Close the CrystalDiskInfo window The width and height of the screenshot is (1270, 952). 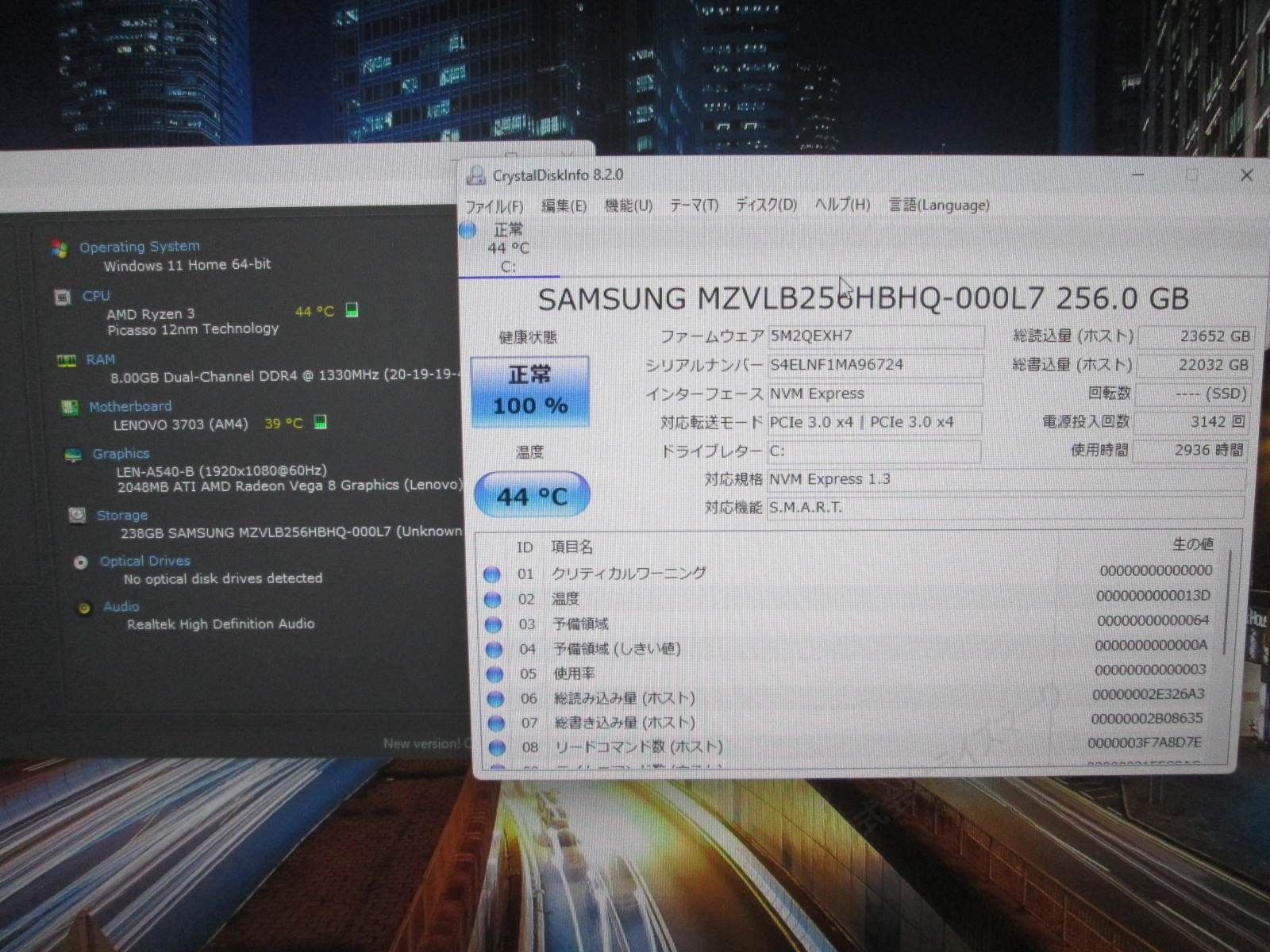pyautogui.click(x=1246, y=175)
